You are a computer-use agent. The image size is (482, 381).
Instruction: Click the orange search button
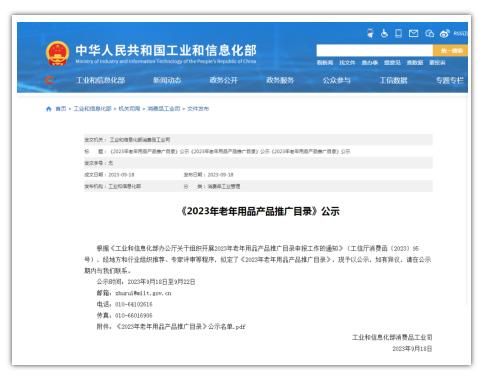450,51
